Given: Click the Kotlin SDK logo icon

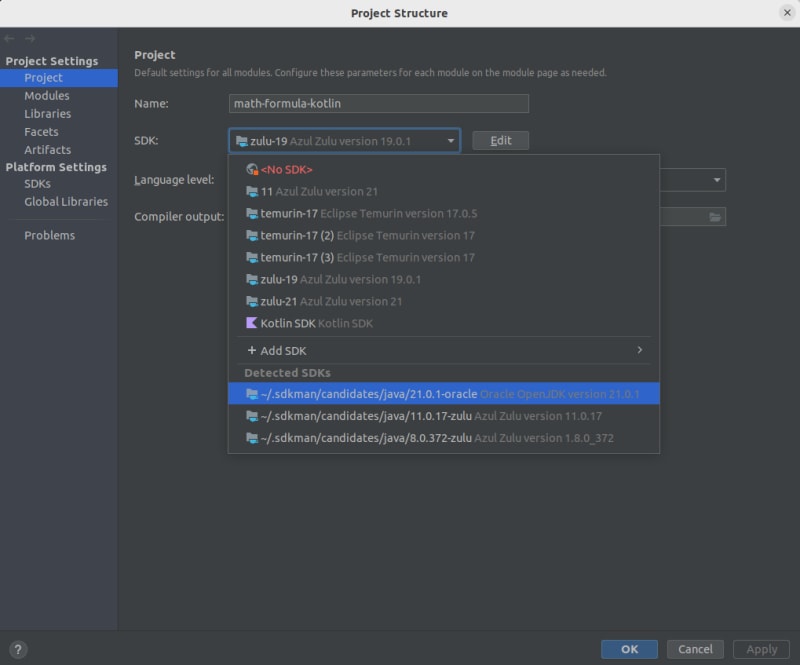Looking at the screenshot, I should tap(252, 323).
